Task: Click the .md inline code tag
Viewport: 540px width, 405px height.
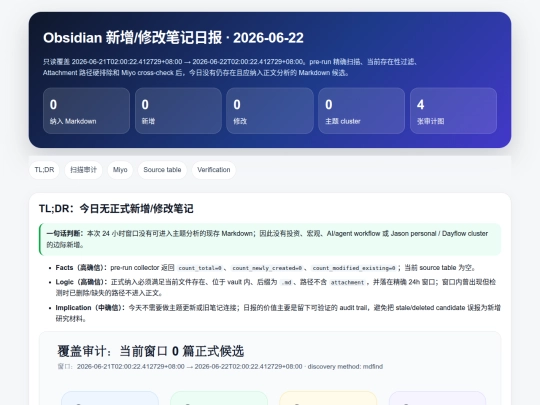Action: pos(286,282)
